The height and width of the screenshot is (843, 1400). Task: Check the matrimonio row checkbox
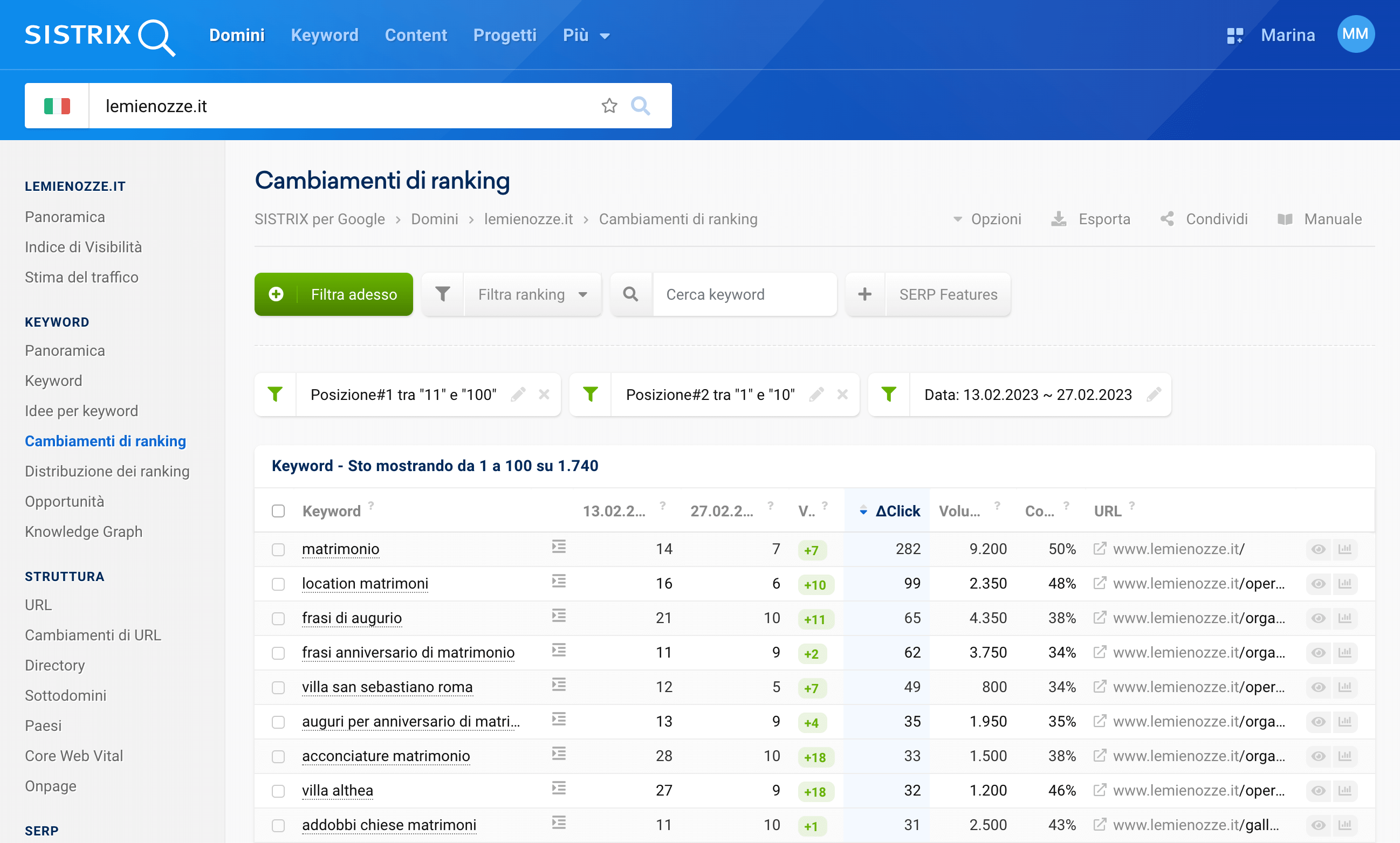[278, 549]
